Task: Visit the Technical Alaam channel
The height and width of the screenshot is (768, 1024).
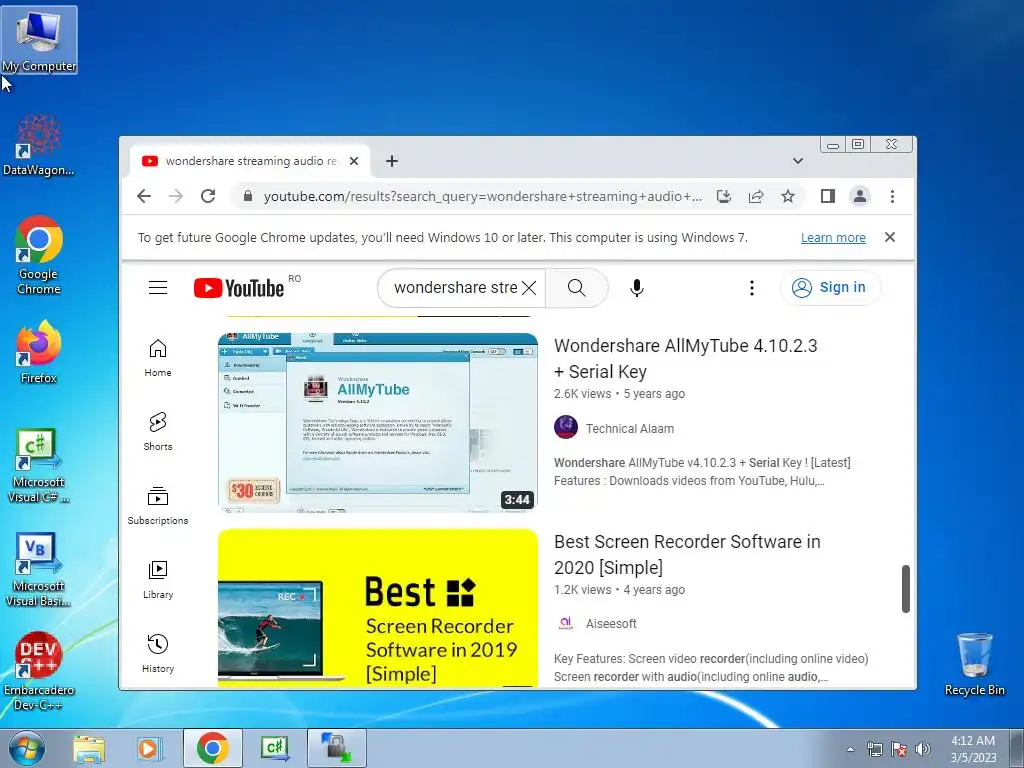Action: (630, 428)
